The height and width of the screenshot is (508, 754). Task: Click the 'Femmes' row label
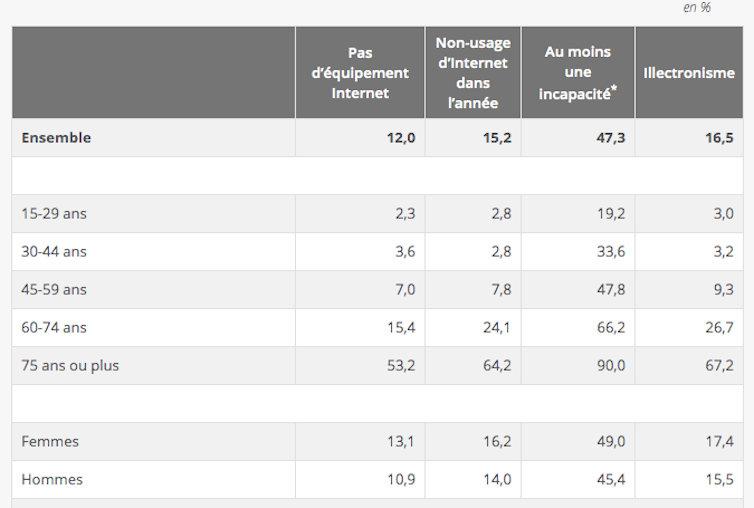tap(50, 442)
